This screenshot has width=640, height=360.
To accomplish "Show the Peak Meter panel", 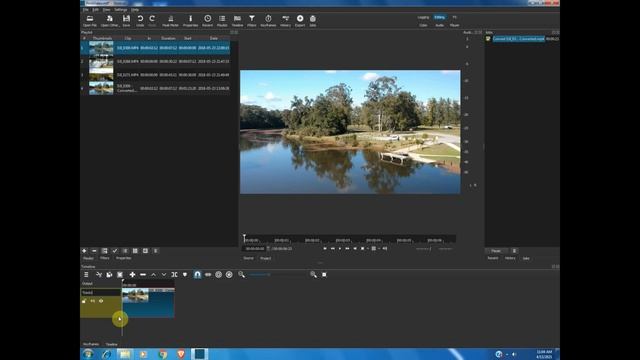I will pyautogui.click(x=171, y=20).
